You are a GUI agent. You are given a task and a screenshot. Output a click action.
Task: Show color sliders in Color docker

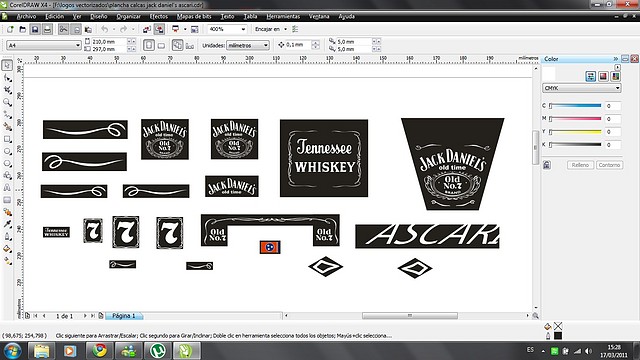591,76
